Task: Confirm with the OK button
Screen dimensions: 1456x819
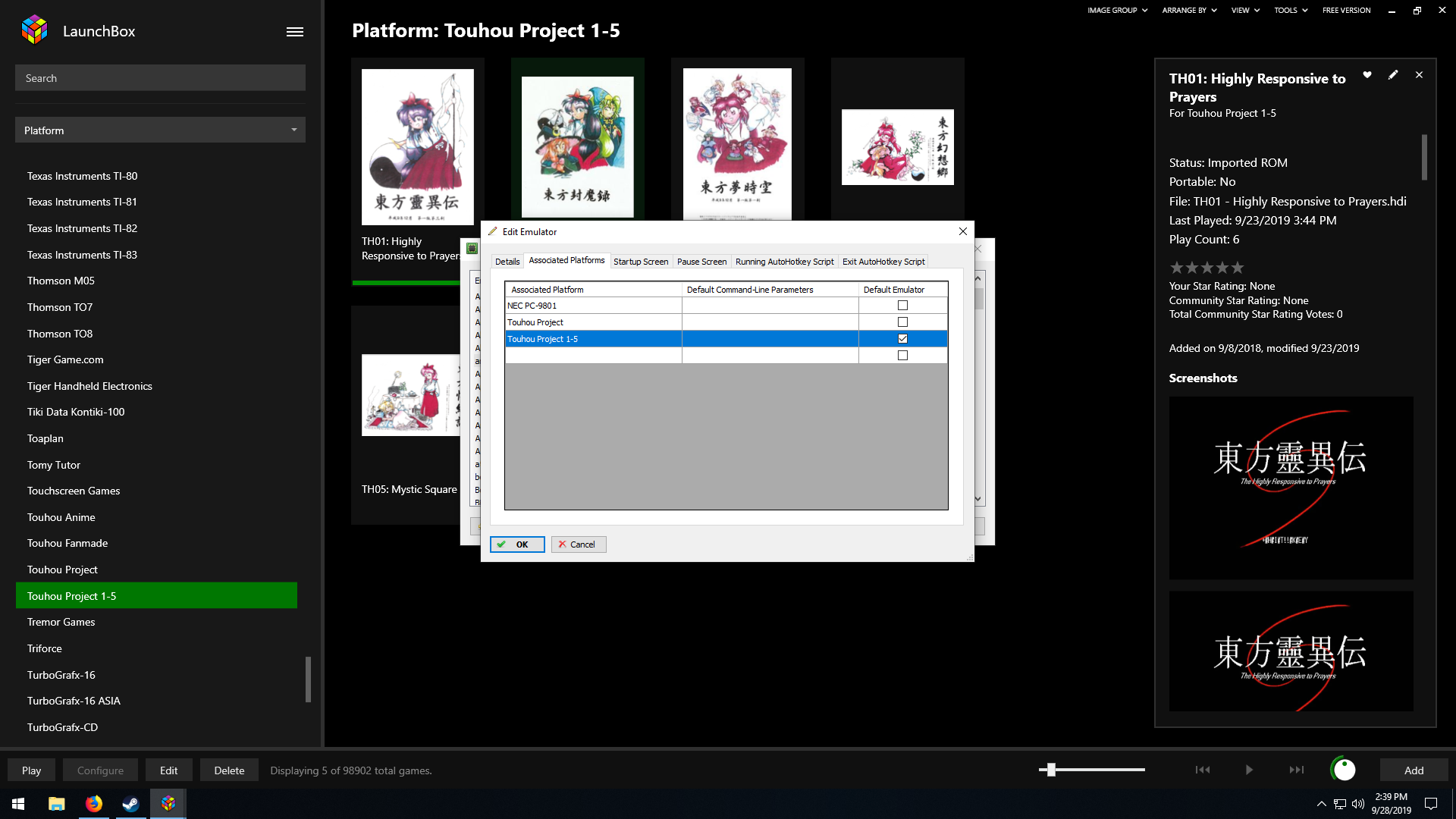Action: click(517, 544)
